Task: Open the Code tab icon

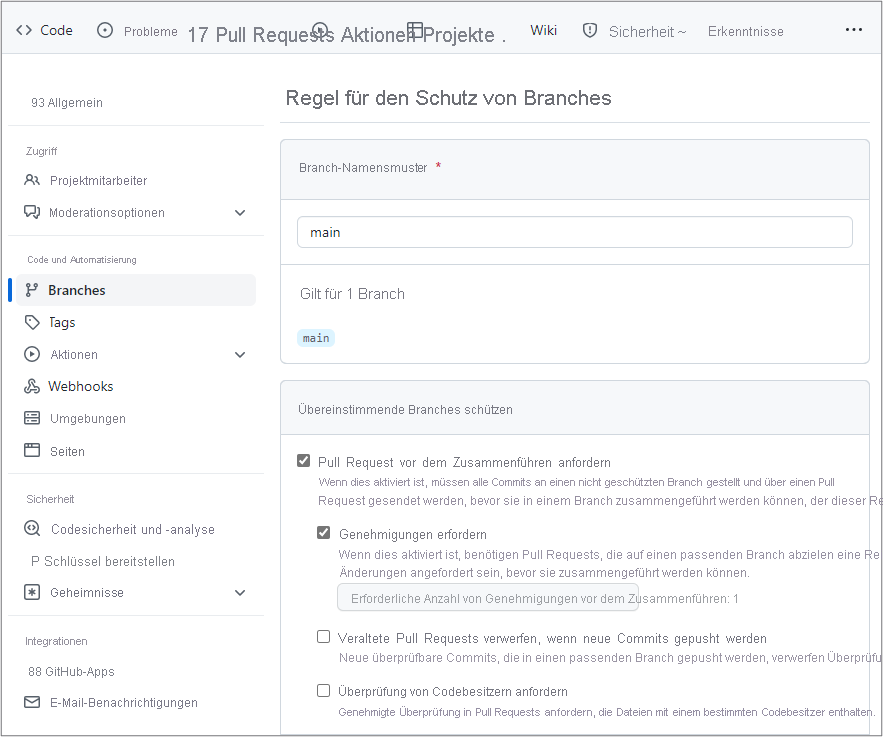Action: (24, 30)
